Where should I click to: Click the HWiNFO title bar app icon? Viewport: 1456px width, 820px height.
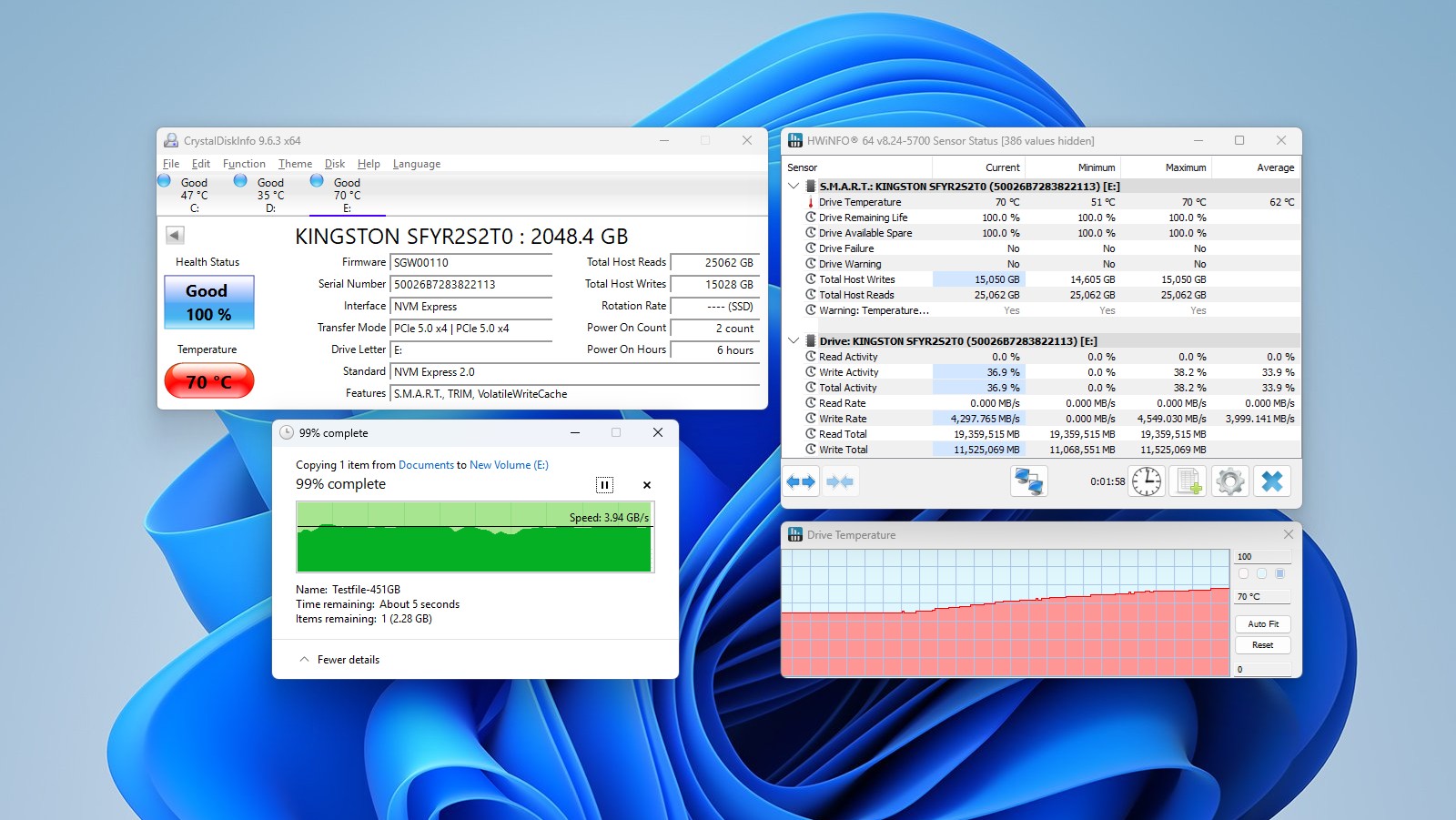point(795,140)
